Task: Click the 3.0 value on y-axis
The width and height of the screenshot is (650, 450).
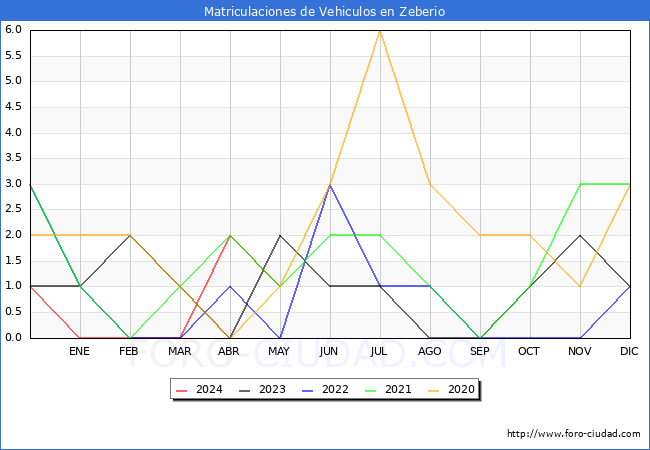Action: (x=13, y=183)
